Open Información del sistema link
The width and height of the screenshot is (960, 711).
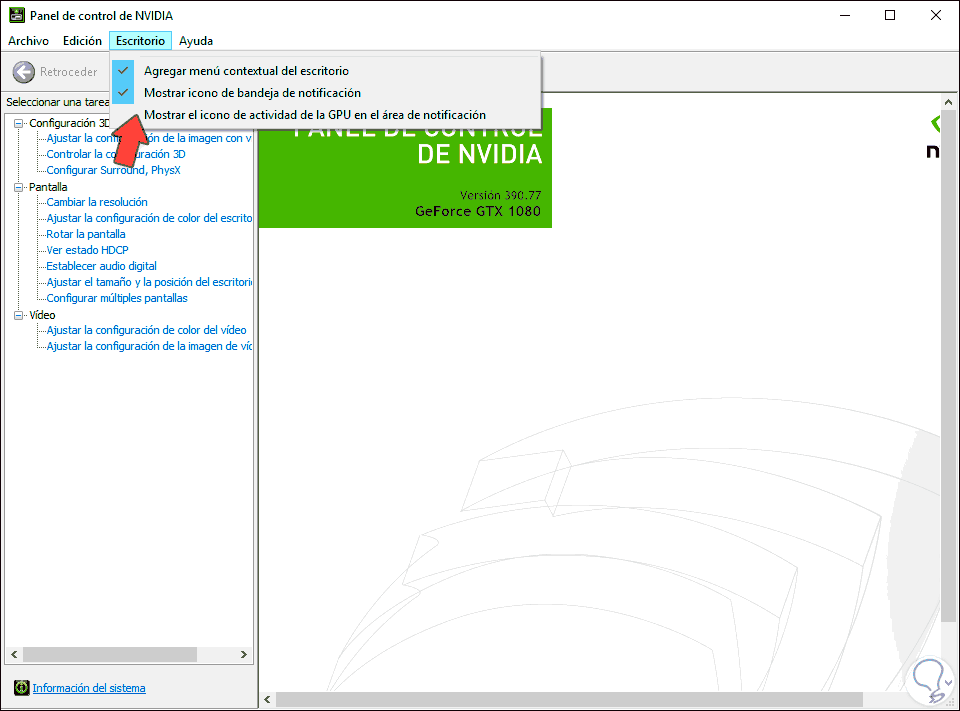click(89, 688)
